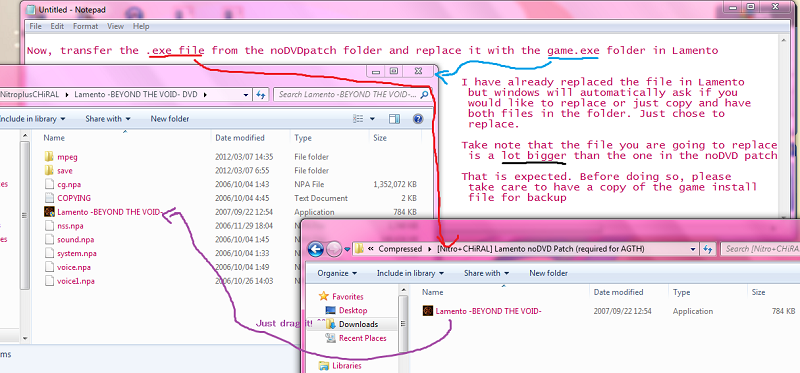The image size is (800, 373).
Task: Select the voice.npa file icon
Action: pos(49,267)
